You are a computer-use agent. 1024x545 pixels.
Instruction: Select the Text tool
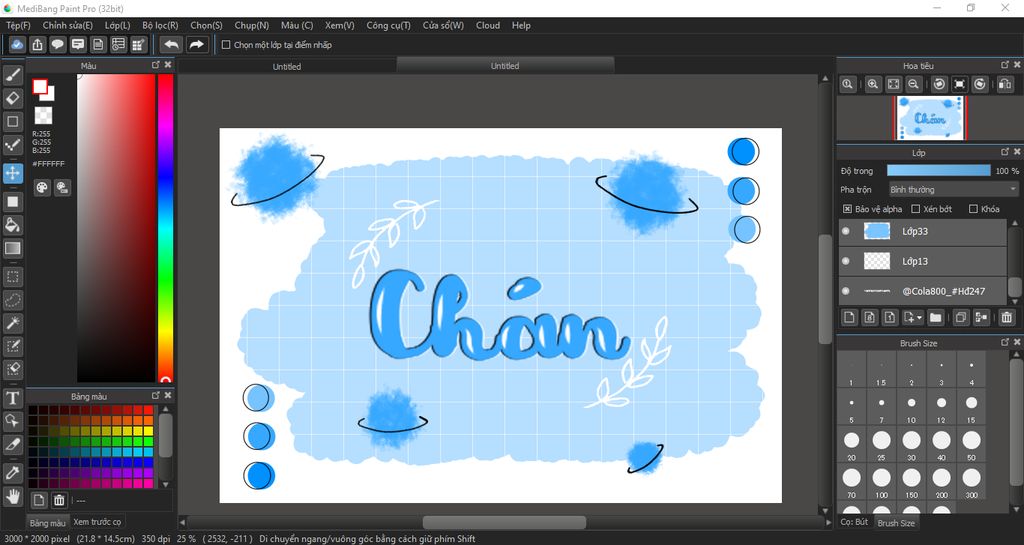point(12,398)
